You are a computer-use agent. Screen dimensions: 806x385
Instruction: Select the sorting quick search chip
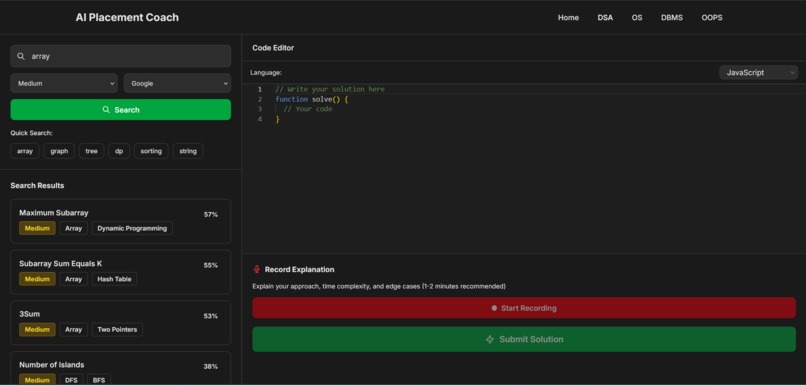[151, 151]
